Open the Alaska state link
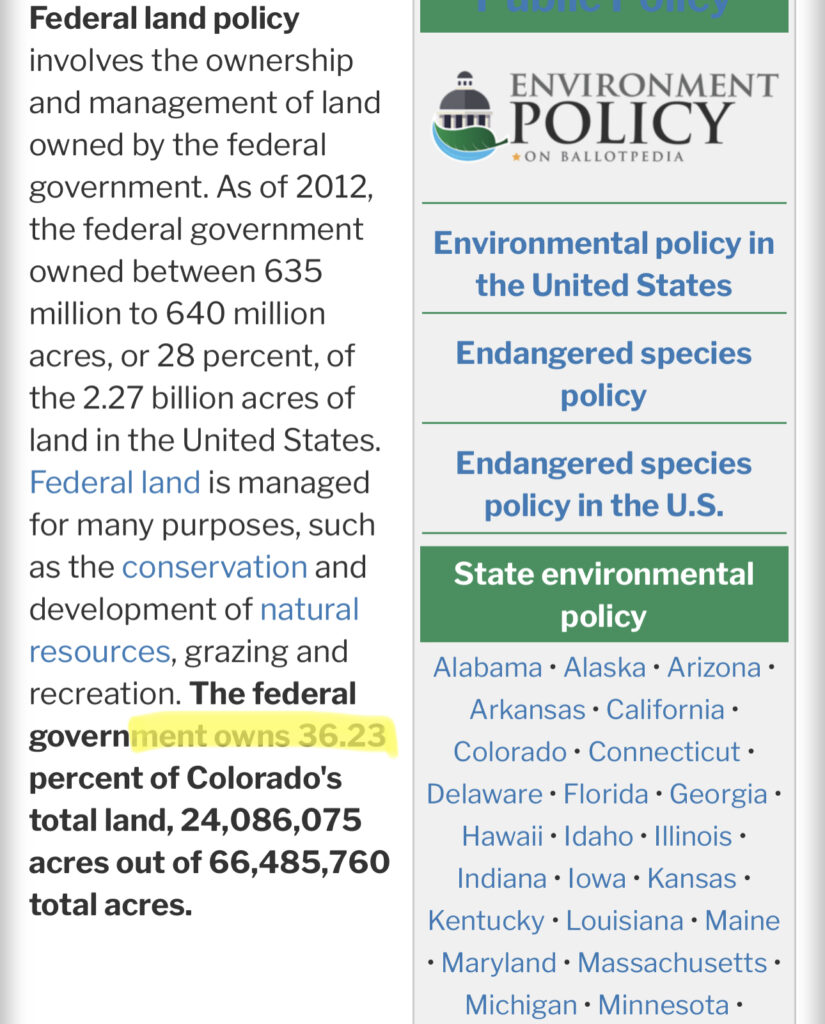Screen dimensions: 825x1024 pyautogui.click(x=603, y=667)
